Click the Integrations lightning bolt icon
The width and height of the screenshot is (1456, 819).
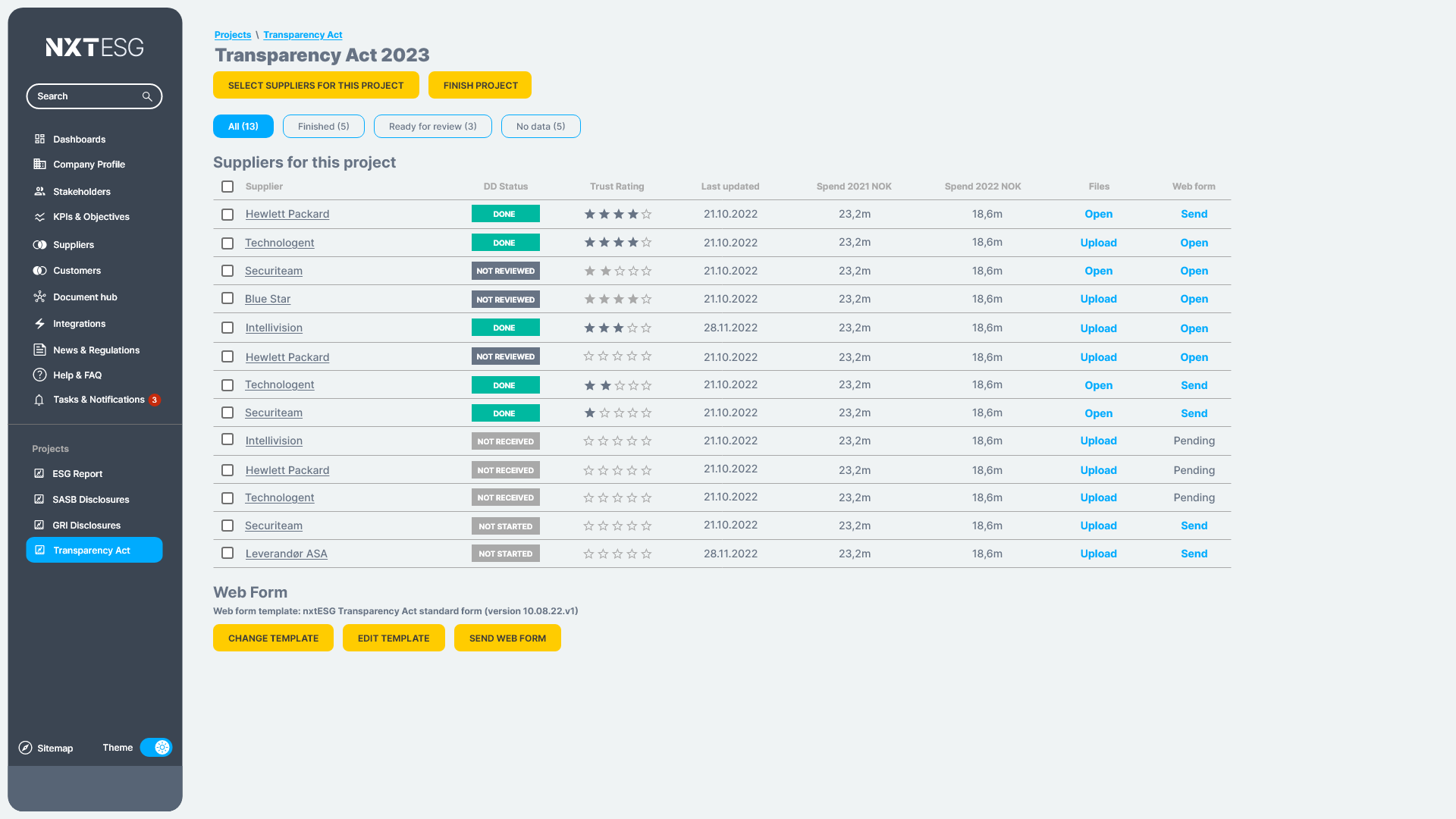pos(39,323)
